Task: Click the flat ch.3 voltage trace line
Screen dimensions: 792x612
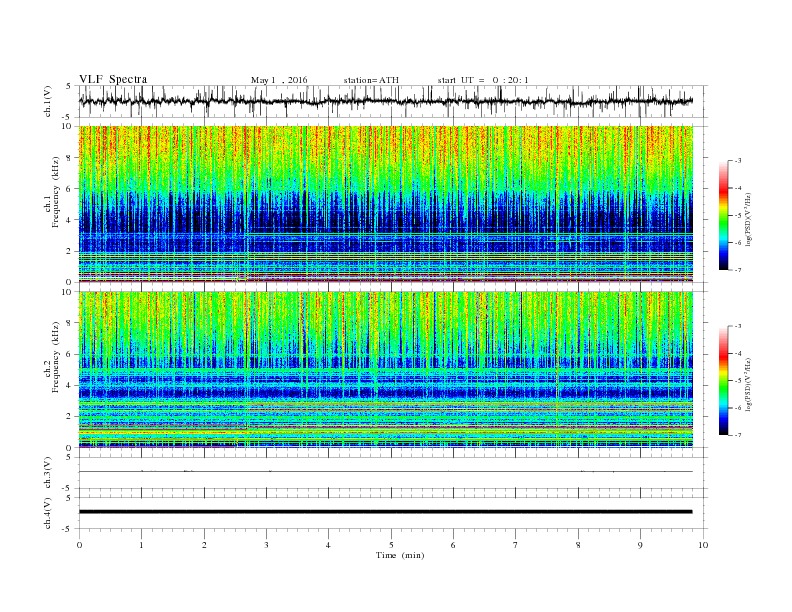Action: pyautogui.click(x=386, y=472)
